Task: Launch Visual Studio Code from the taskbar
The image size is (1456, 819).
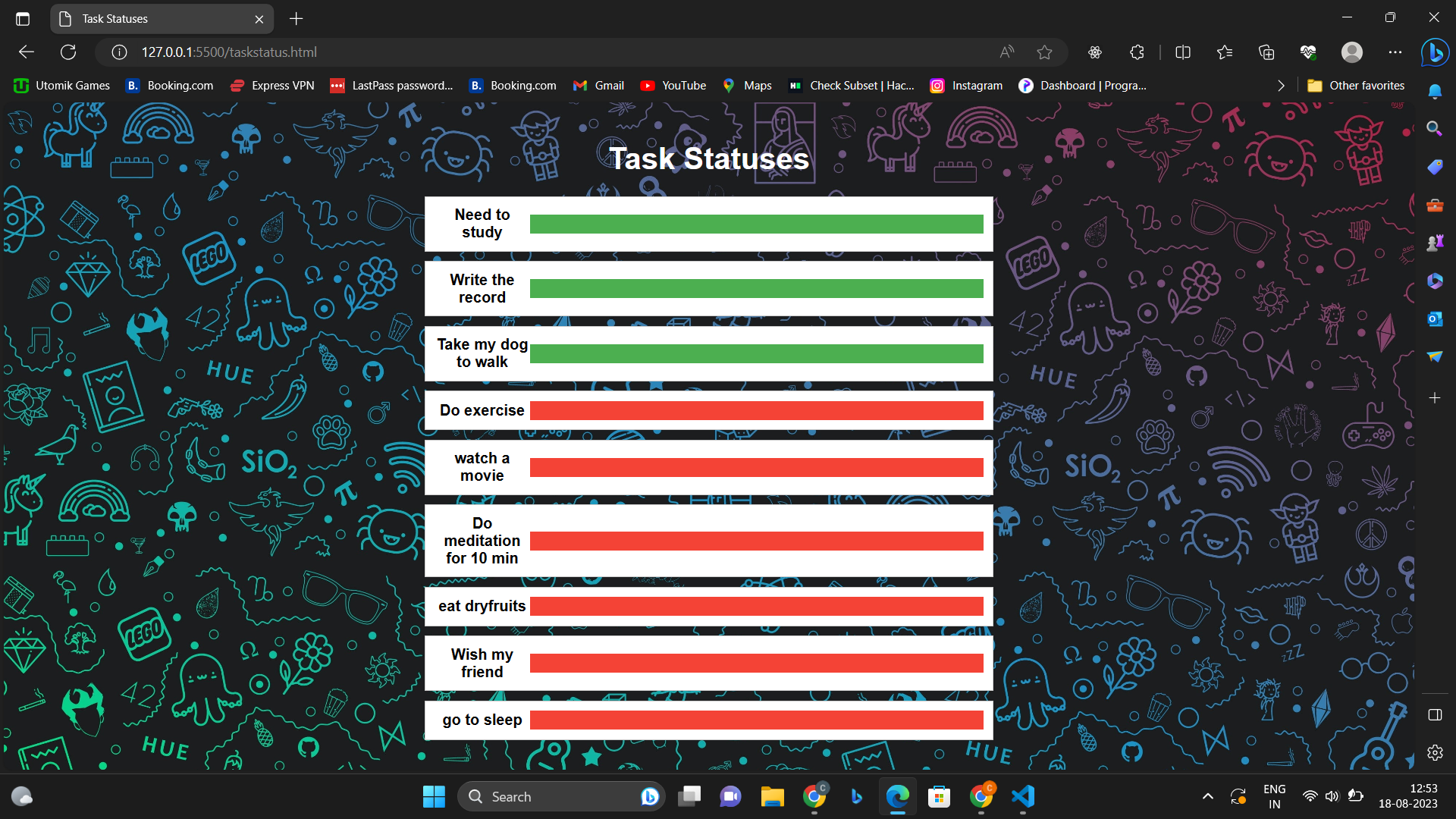Action: click(1023, 796)
